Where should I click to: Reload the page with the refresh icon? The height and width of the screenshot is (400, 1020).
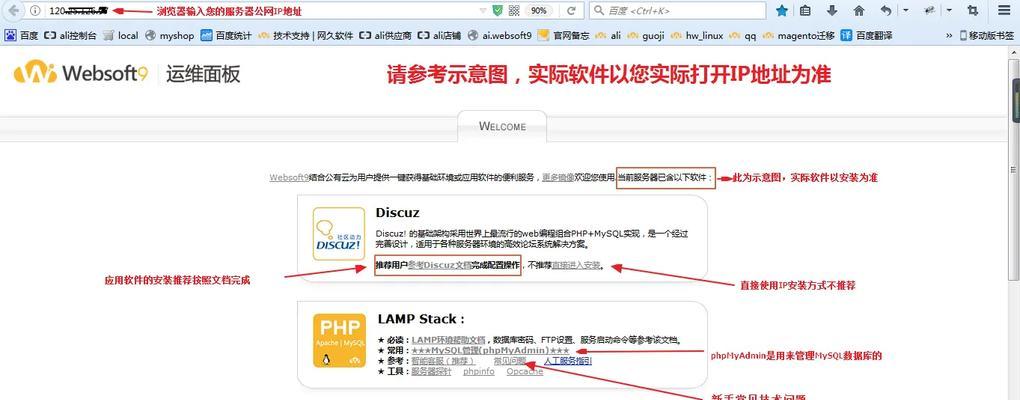coord(571,10)
